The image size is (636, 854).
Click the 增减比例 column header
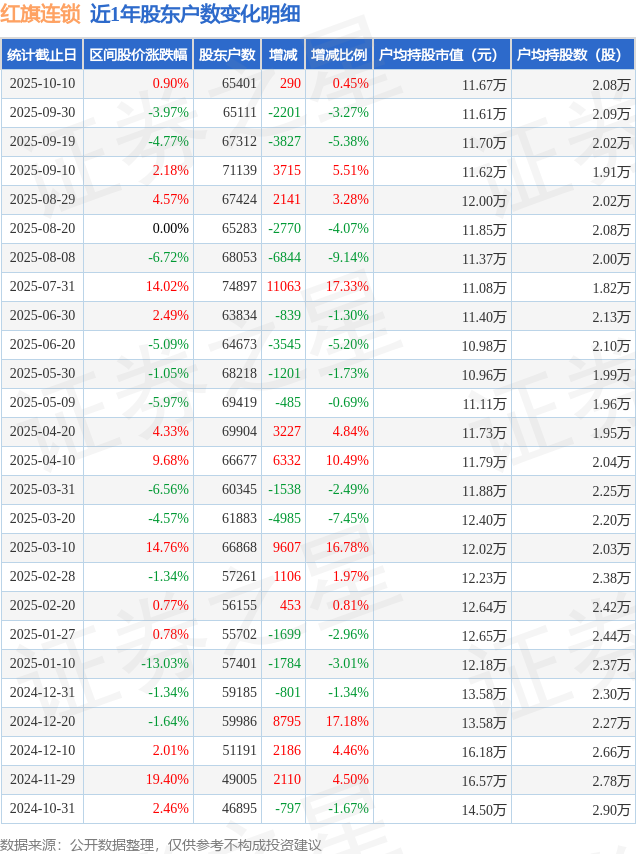click(338, 55)
